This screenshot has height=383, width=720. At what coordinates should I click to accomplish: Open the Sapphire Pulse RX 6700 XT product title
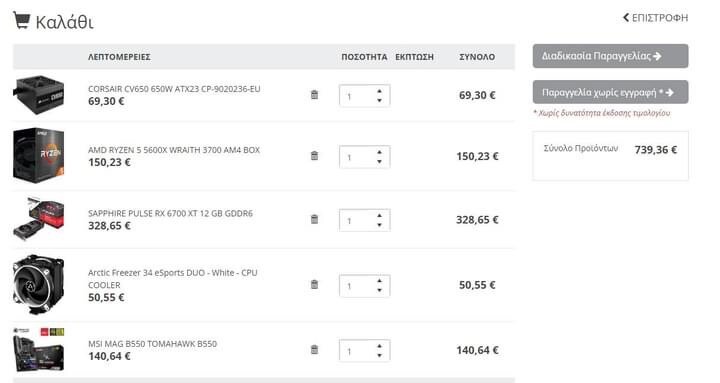(170, 213)
